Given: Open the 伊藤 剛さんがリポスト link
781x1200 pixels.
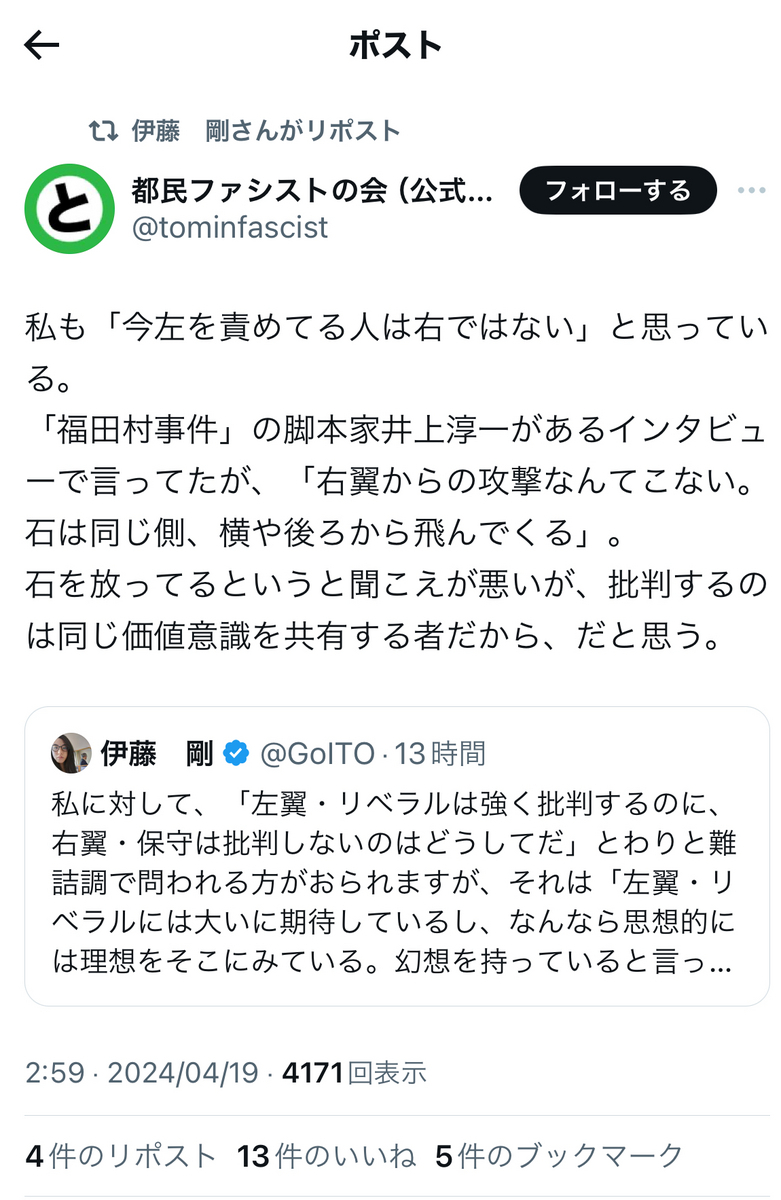Looking at the screenshot, I should [266, 131].
